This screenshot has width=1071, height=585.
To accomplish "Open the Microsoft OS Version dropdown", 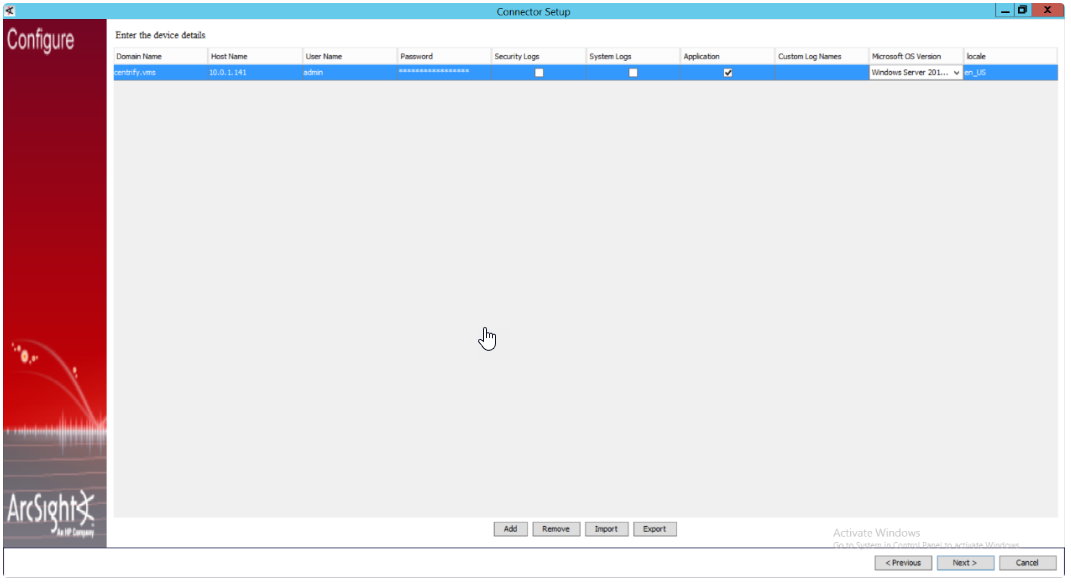I will point(956,73).
